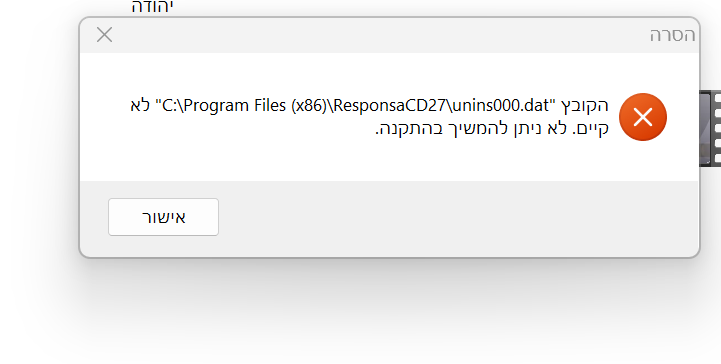
Task: Close the הסרה dialog with the X
Action: coord(104,34)
